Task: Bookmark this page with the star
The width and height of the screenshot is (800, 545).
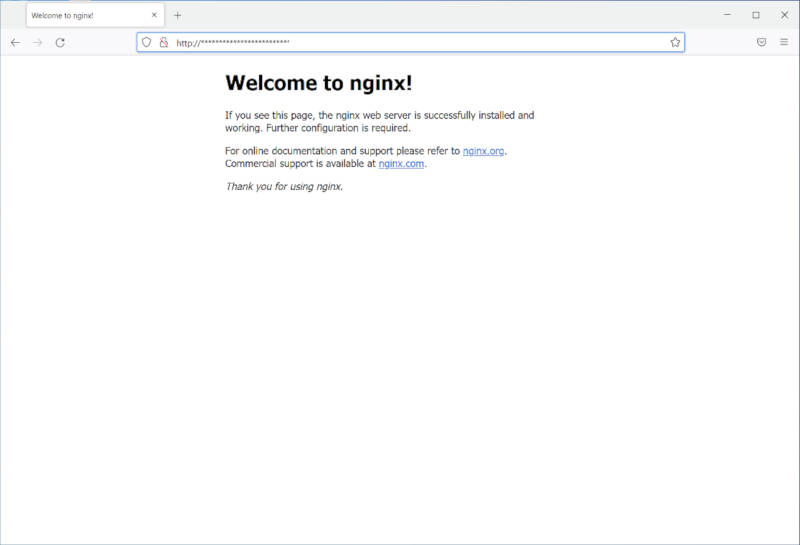Action: [x=675, y=42]
